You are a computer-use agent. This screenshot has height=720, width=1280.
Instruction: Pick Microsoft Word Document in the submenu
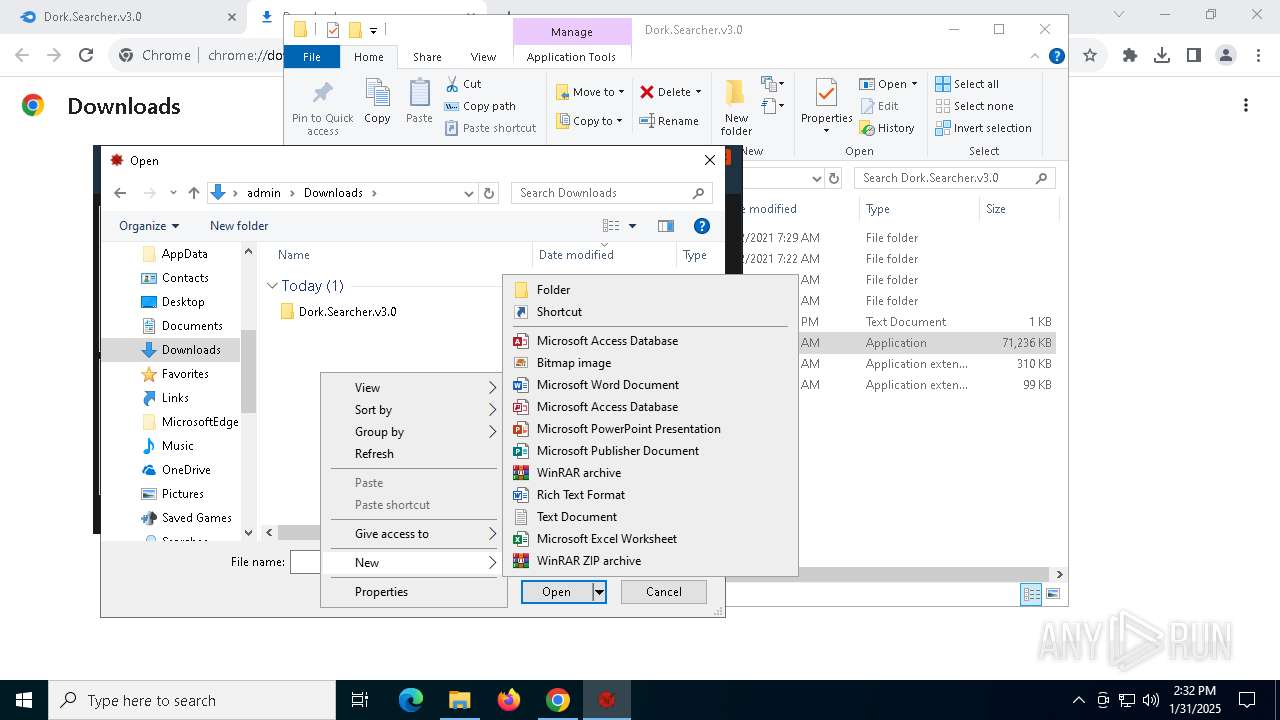(607, 385)
